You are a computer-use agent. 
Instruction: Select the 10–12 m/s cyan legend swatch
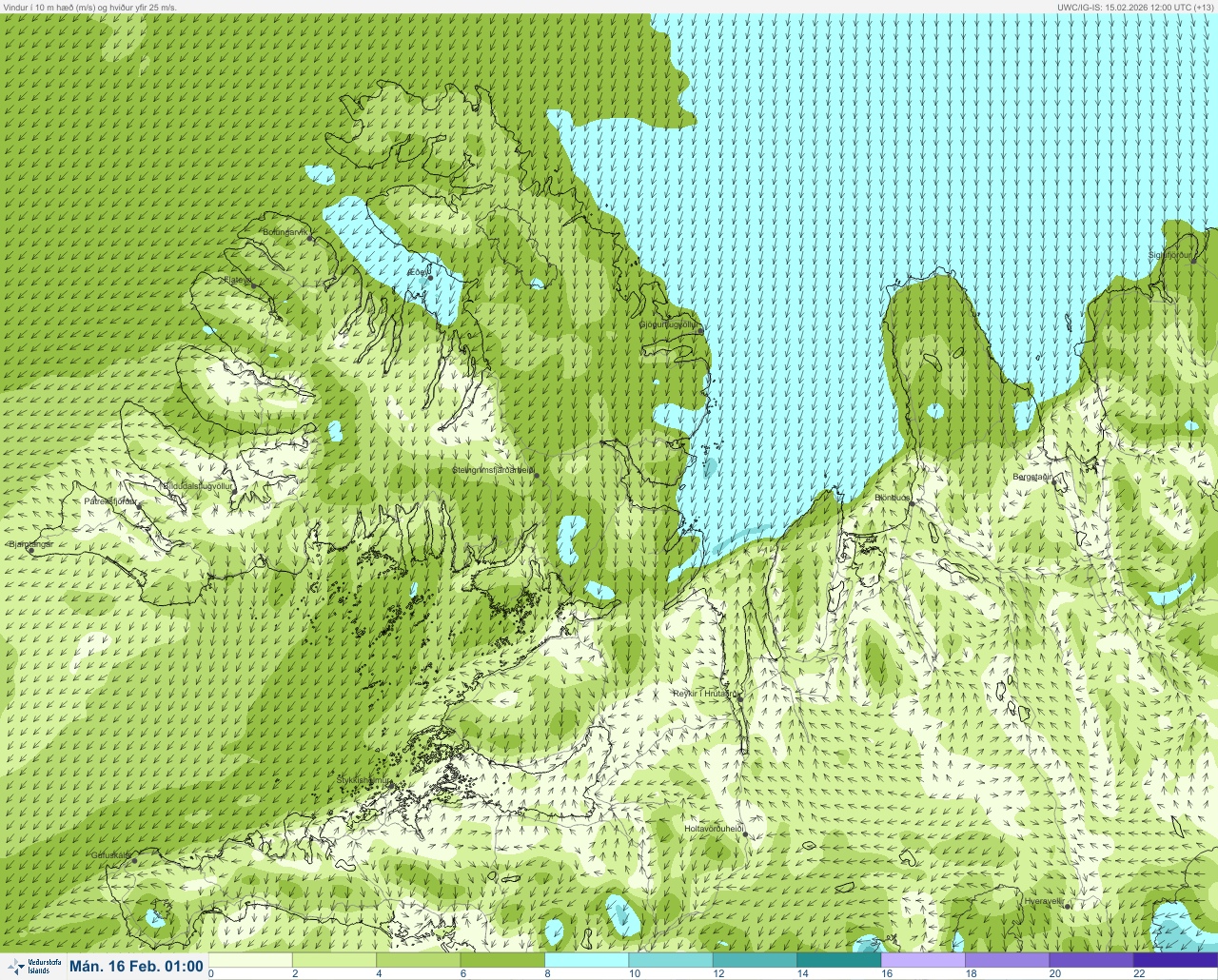point(671,960)
